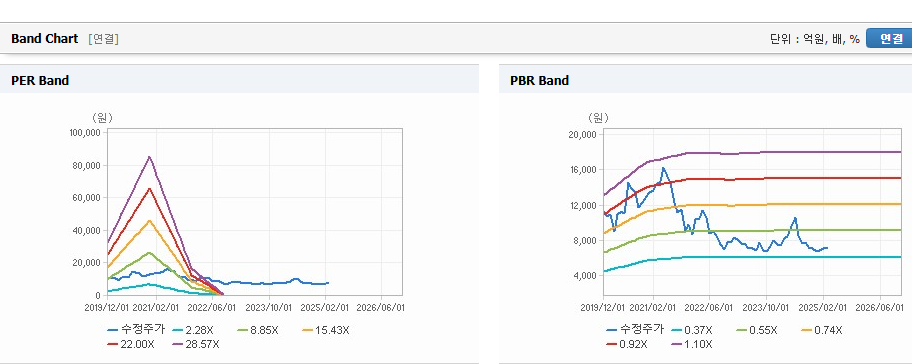Click the PER Band panel title
Viewport: 912px width, 364px height.
point(40,81)
